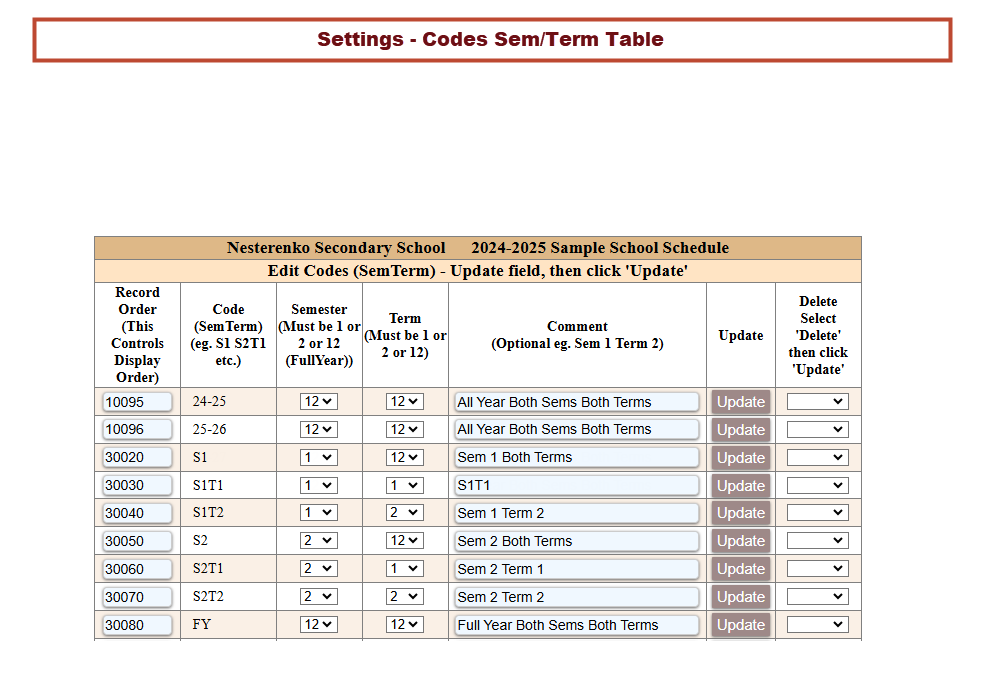The width and height of the screenshot is (1000, 700).
Task: Focus the 'Sem 2 Term 1' comment field
Action: pos(576,569)
